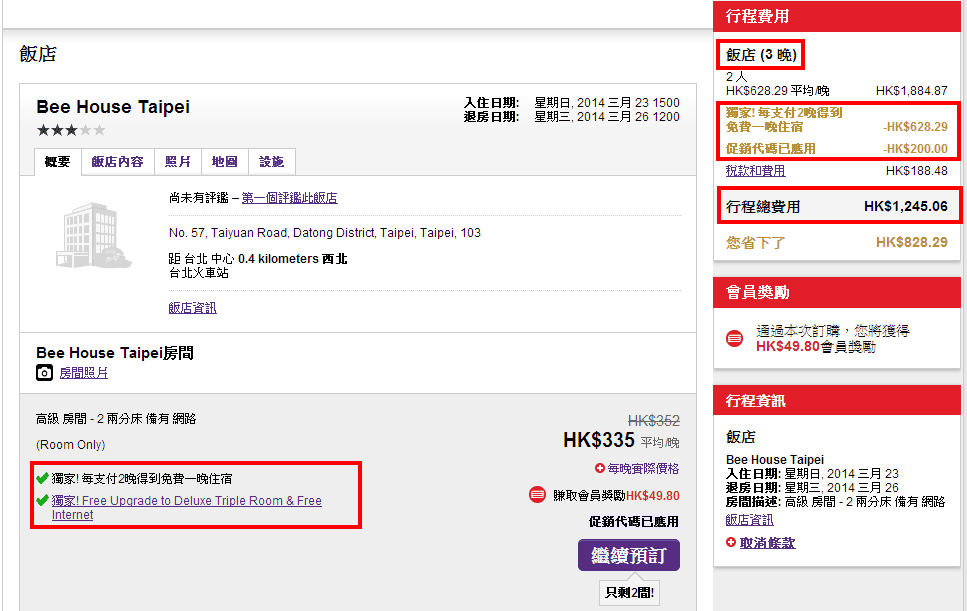The image size is (967, 611).
Task: Switch to the 設施 tab
Action: [271, 162]
